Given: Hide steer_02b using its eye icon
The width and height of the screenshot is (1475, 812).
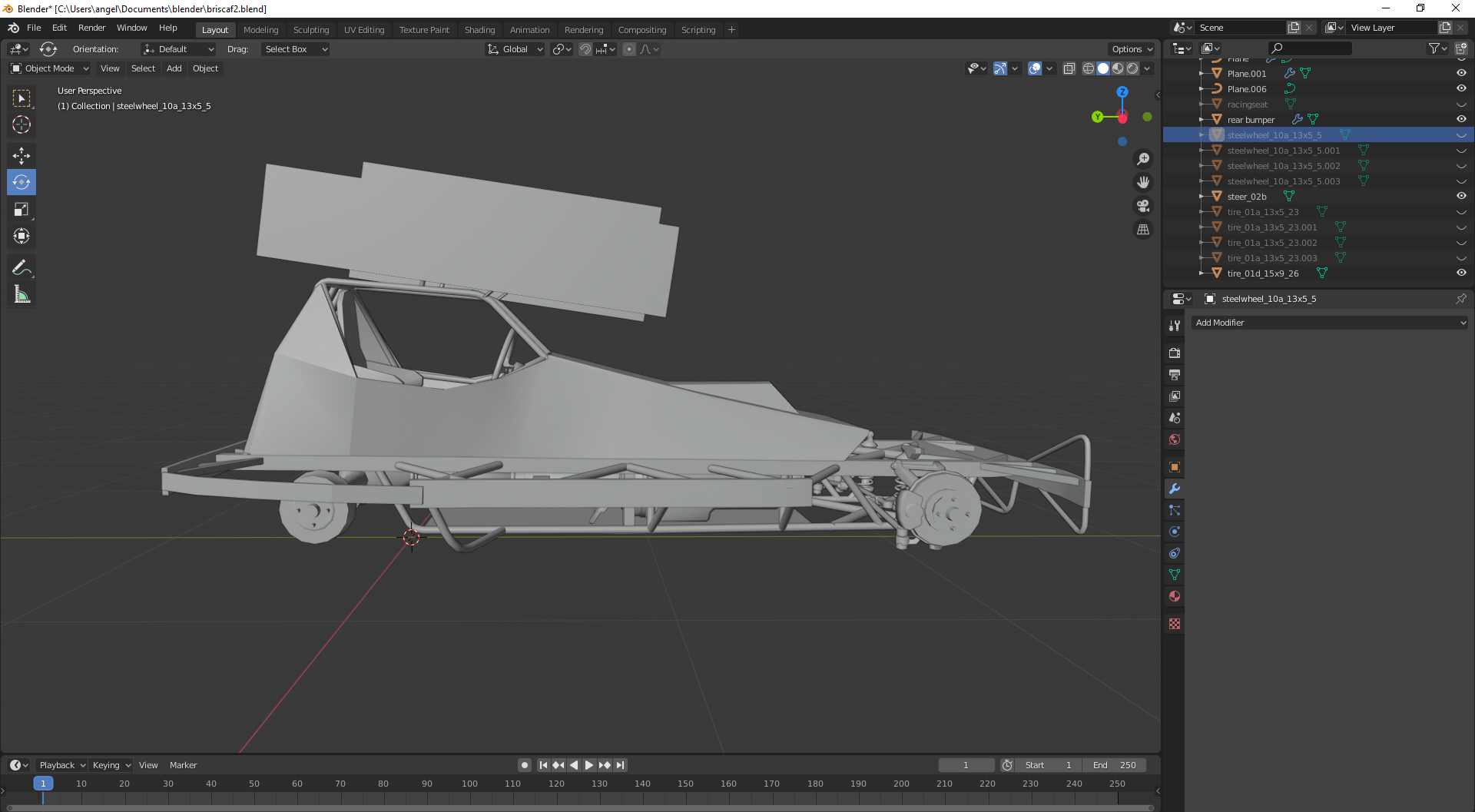Looking at the screenshot, I should pos(1461,196).
